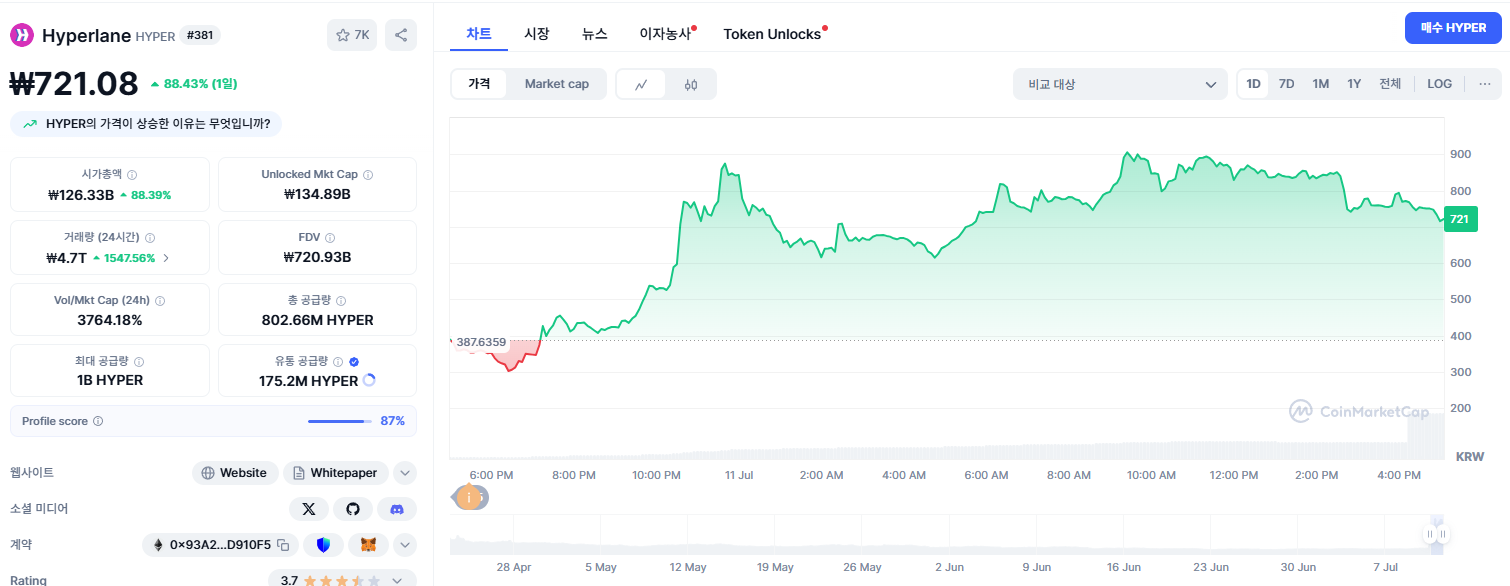
Task: Click the 매수 HYPER buy button
Action: coord(1454,28)
